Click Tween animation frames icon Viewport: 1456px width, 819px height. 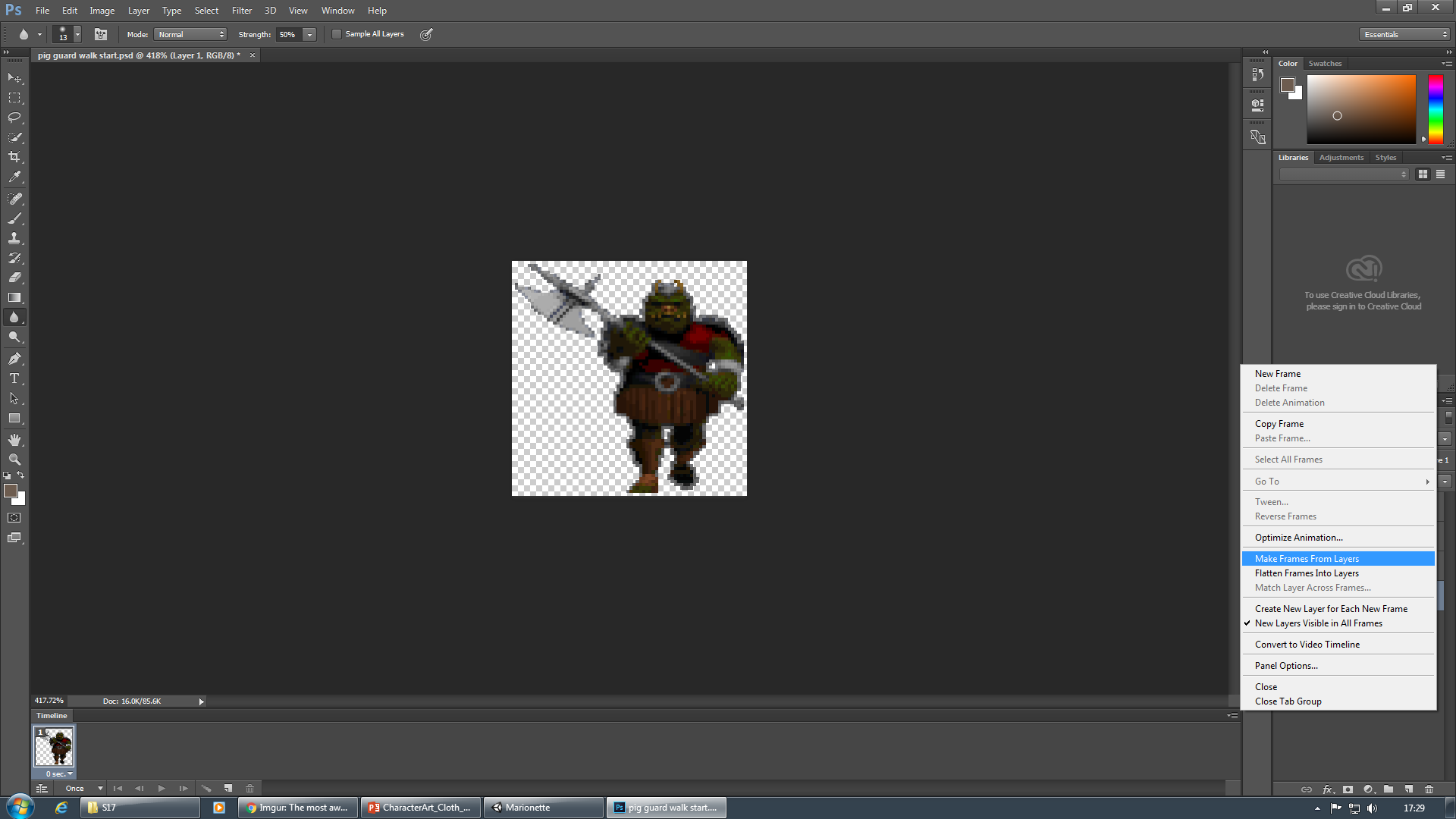coord(206,789)
